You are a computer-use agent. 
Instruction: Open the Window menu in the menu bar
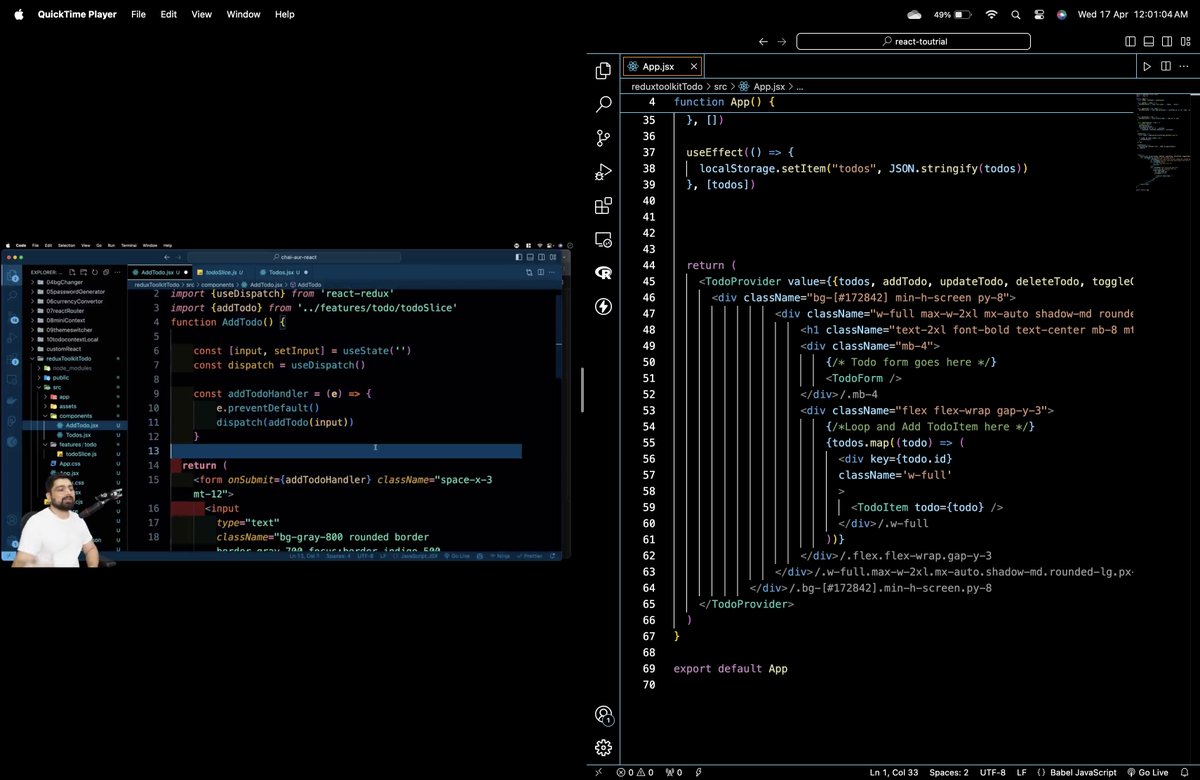(243, 14)
